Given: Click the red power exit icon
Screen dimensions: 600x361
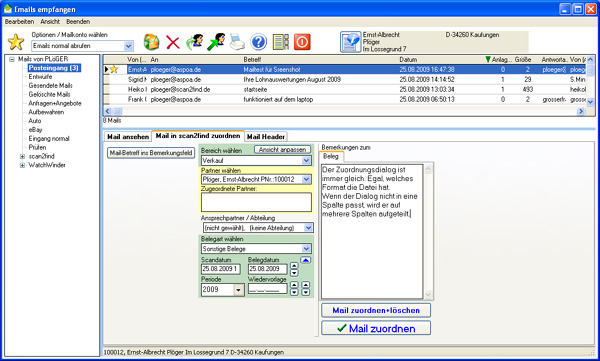Looking at the screenshot, I should point(302,42).
